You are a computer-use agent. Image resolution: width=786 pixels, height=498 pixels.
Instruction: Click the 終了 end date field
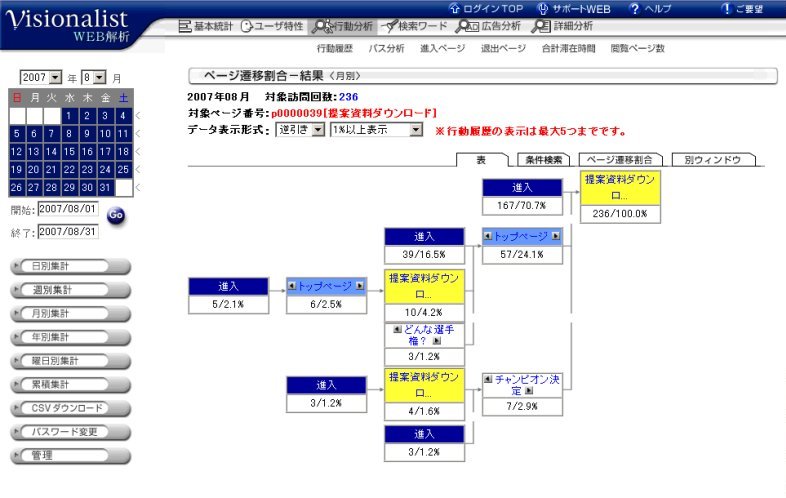pyautogui.click(x=68, y=232)
